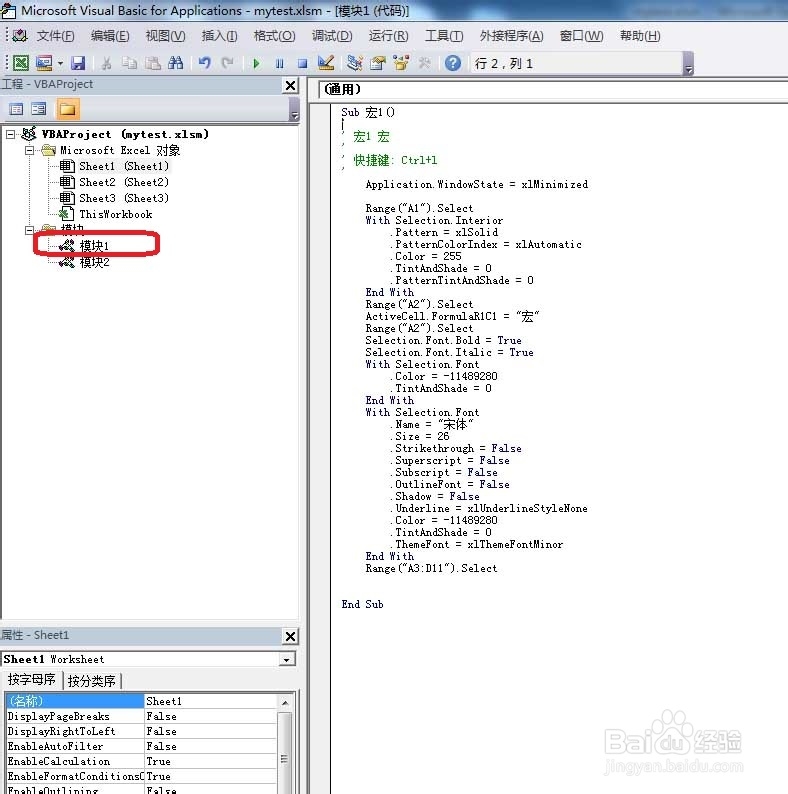The image size is (788, 794).
Task: Click the Application.WindowState code line
Action: pyautogui.click(x=477, y=184)
